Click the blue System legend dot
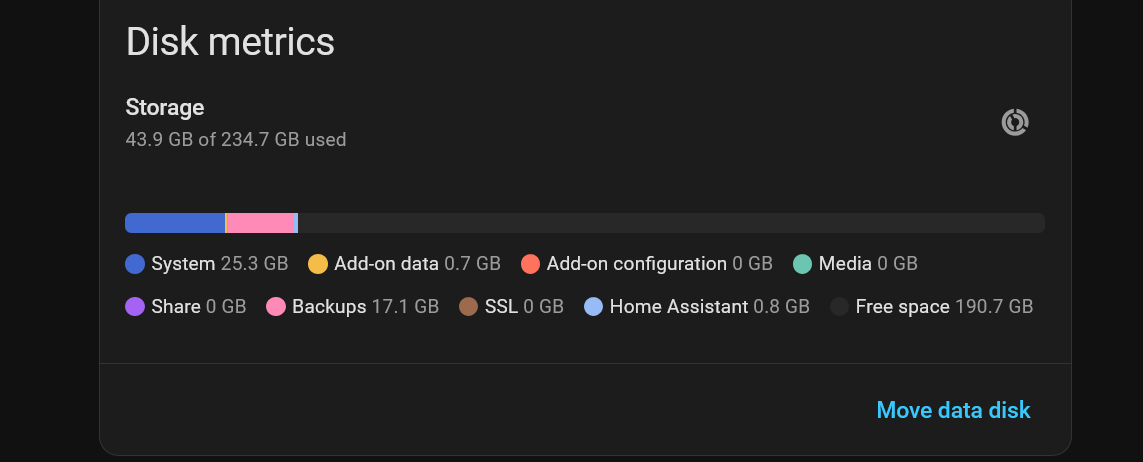1143x462 pixels. (x=136, y=264)
